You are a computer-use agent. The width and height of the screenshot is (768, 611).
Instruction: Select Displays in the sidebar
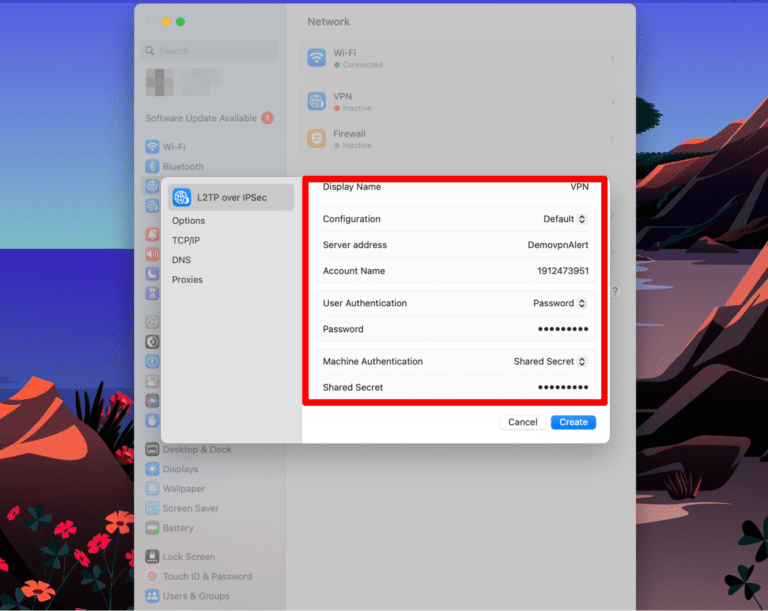click(x=180, y=469)
